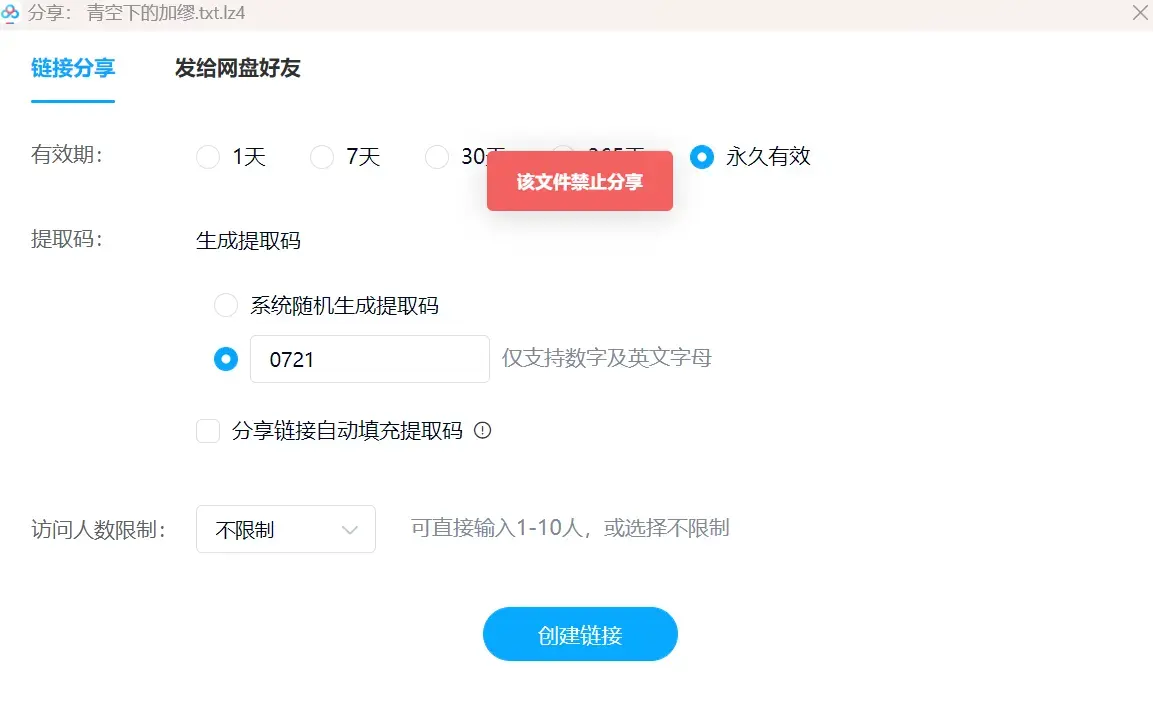Click the title text 分享：青空下的加缪.txt.lz4

[137, 13]
